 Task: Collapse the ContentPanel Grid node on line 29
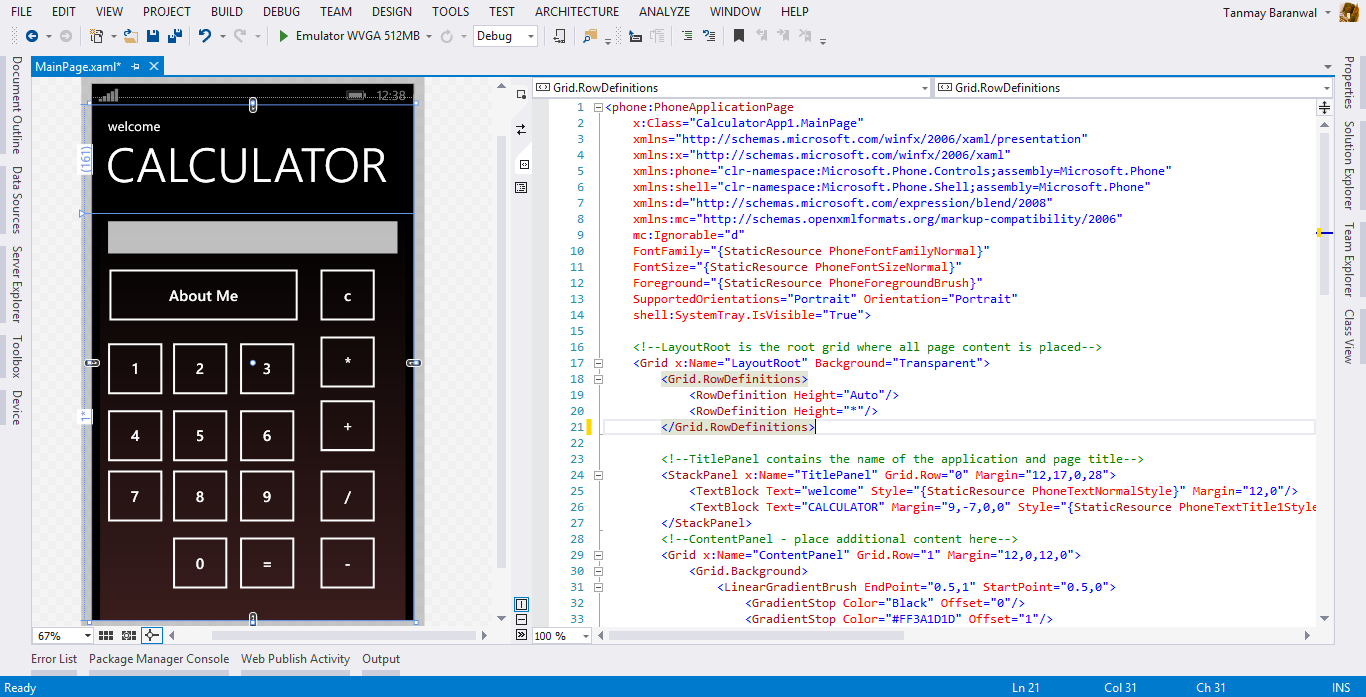pos(598,555)
